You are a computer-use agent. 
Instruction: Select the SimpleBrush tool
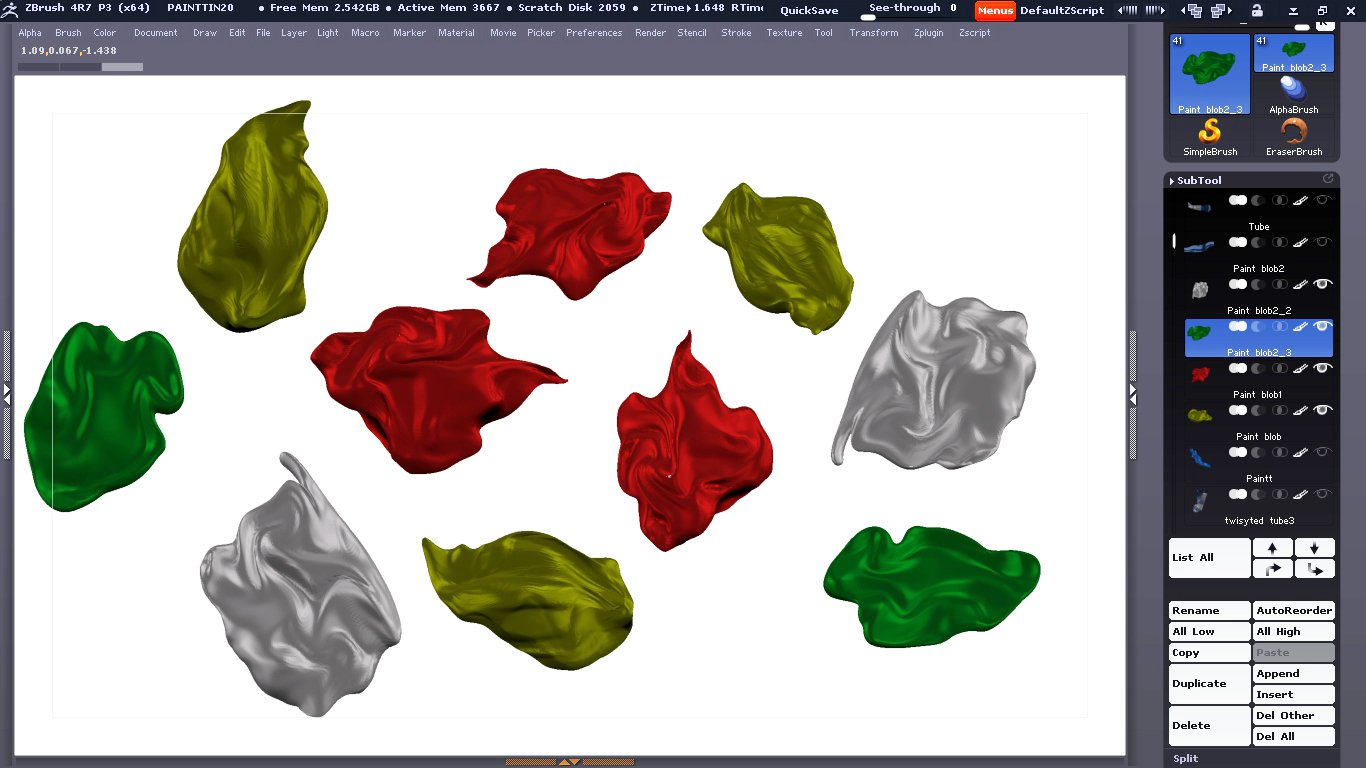pos(1210,136)
